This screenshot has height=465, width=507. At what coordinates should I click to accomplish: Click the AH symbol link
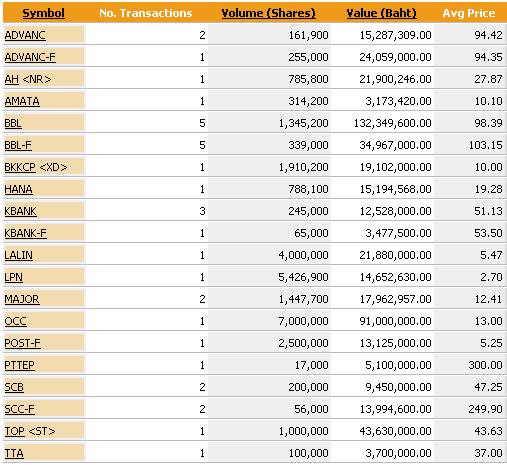tap(12, 79)
